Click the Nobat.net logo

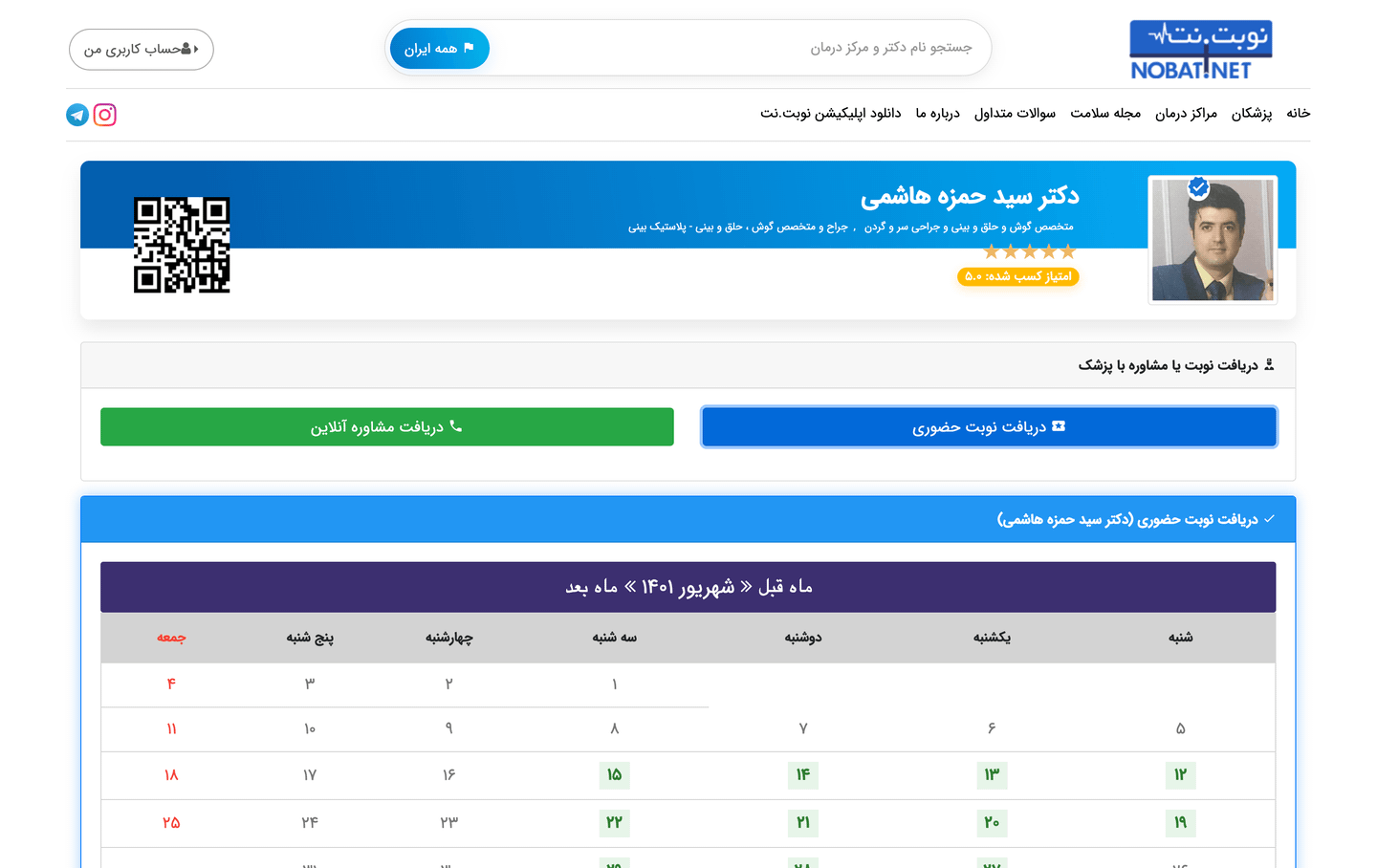click(x=1201, y=50)
